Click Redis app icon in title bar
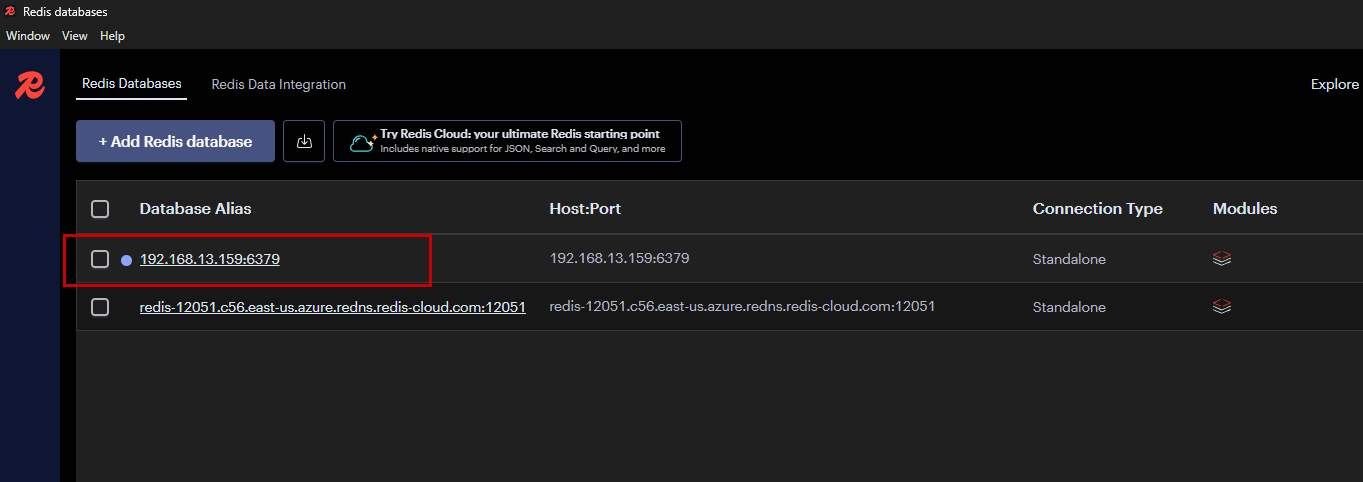This screenshot has width=1363, height=482. [x=10, y=12]
